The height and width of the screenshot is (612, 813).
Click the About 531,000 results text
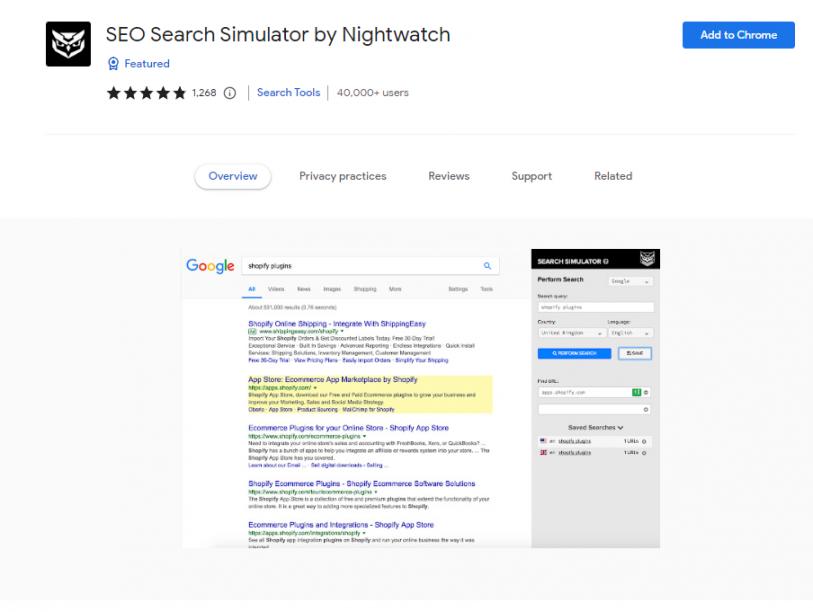click(x=292, y=308)
